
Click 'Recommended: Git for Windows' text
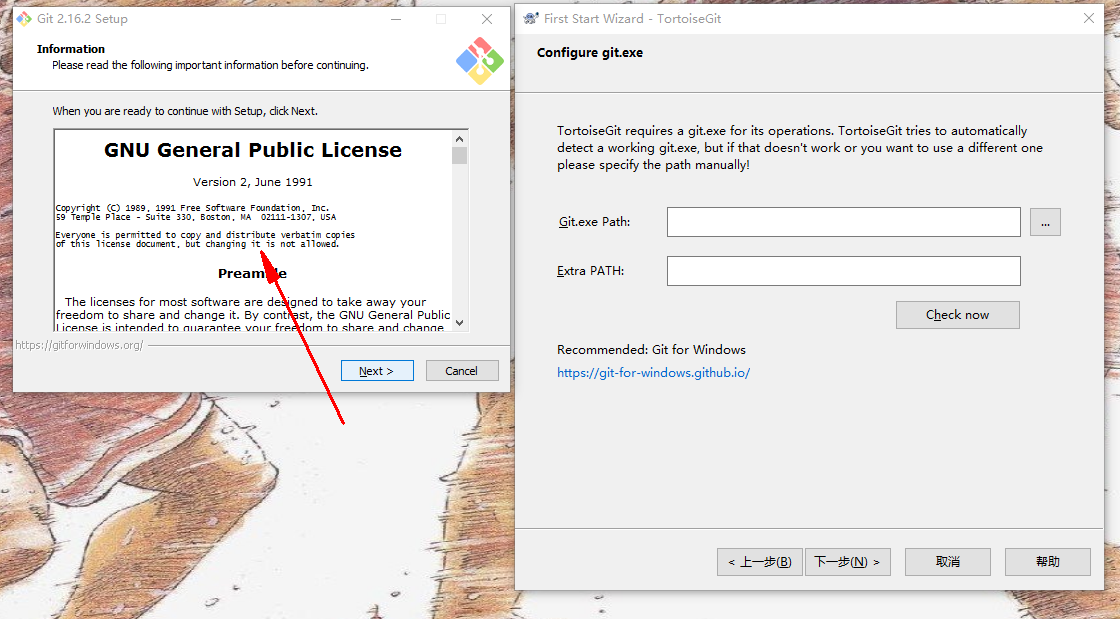[x=651, y=350]
